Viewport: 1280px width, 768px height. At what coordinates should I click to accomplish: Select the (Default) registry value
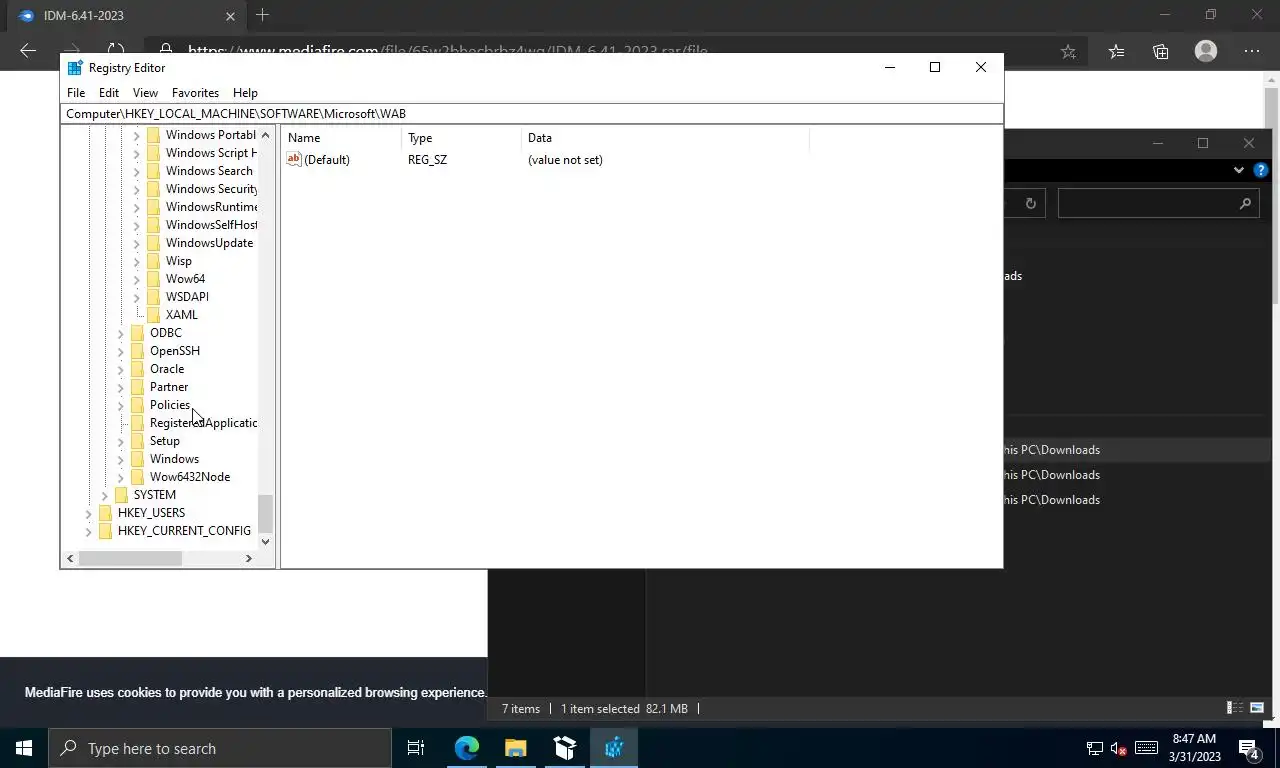(327, 160)
